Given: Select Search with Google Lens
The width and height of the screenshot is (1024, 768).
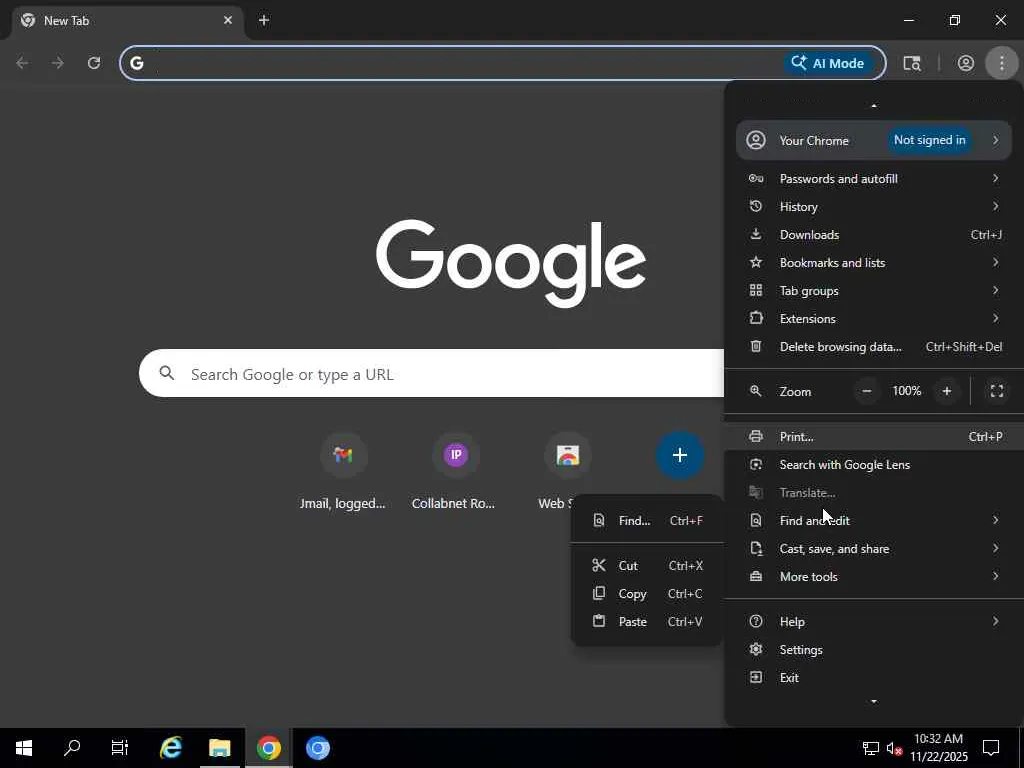Looking at the screenshot, I should pos(874,464).
